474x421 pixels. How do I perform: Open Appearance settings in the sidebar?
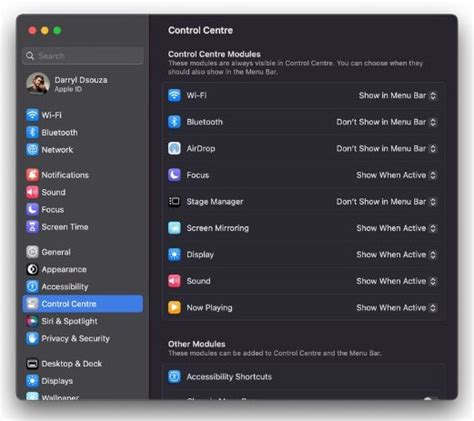[x=83, y=269]
